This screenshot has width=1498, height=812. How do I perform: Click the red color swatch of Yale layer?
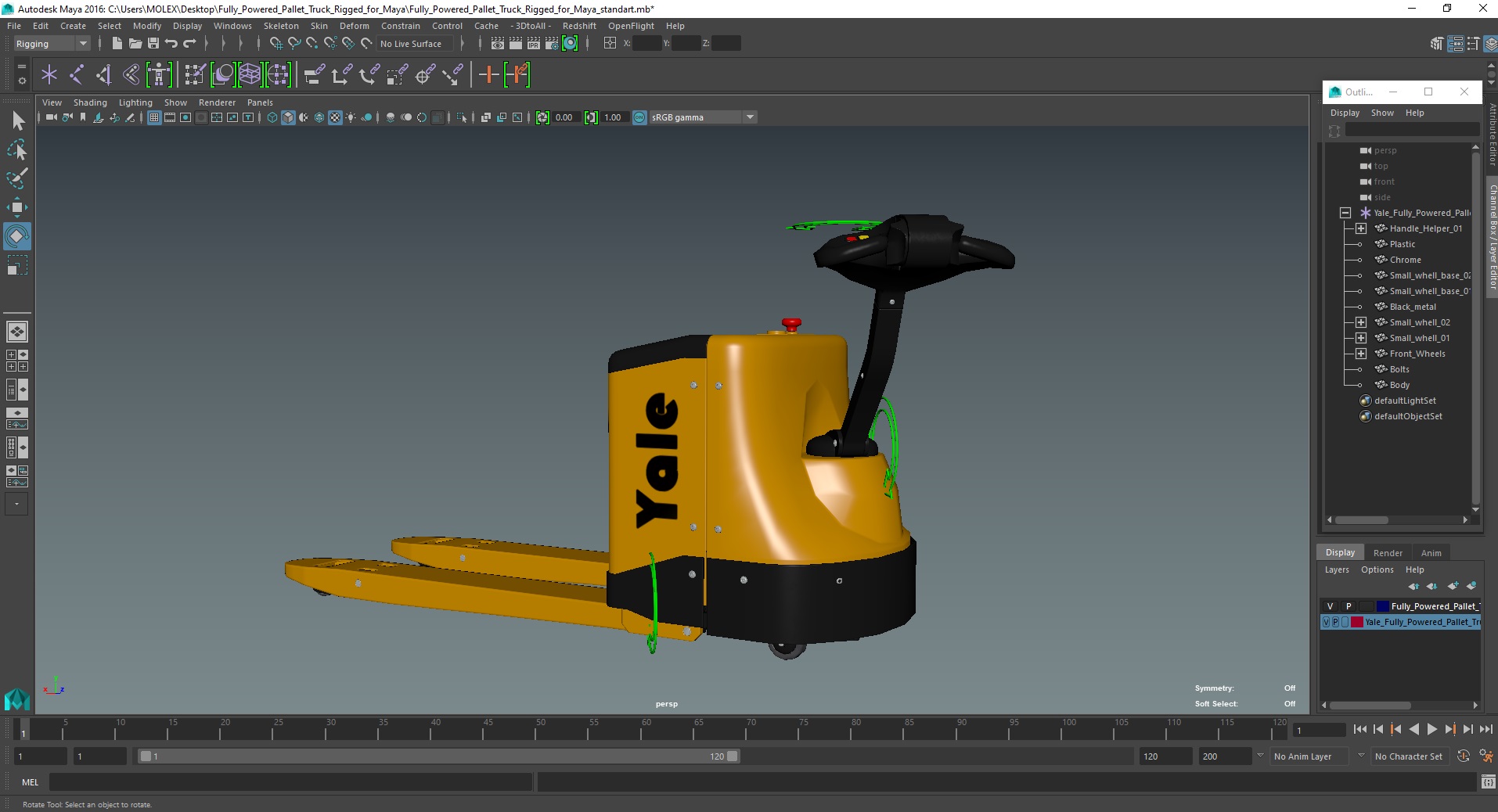1356,623
